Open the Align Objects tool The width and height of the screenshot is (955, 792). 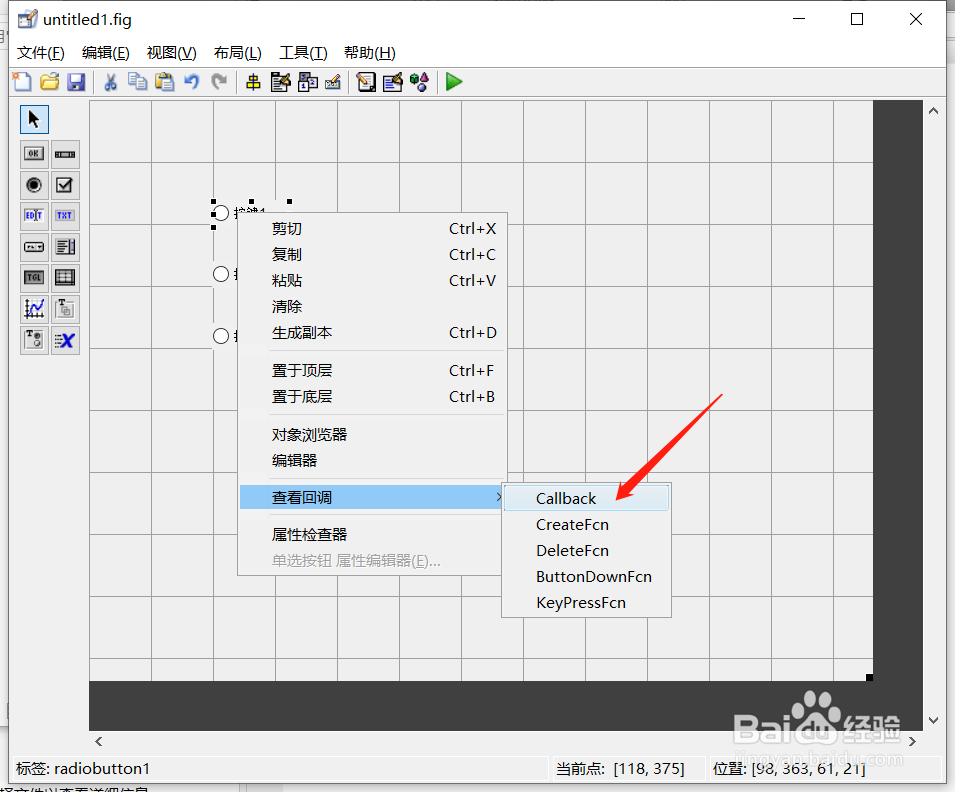(253, 82)
